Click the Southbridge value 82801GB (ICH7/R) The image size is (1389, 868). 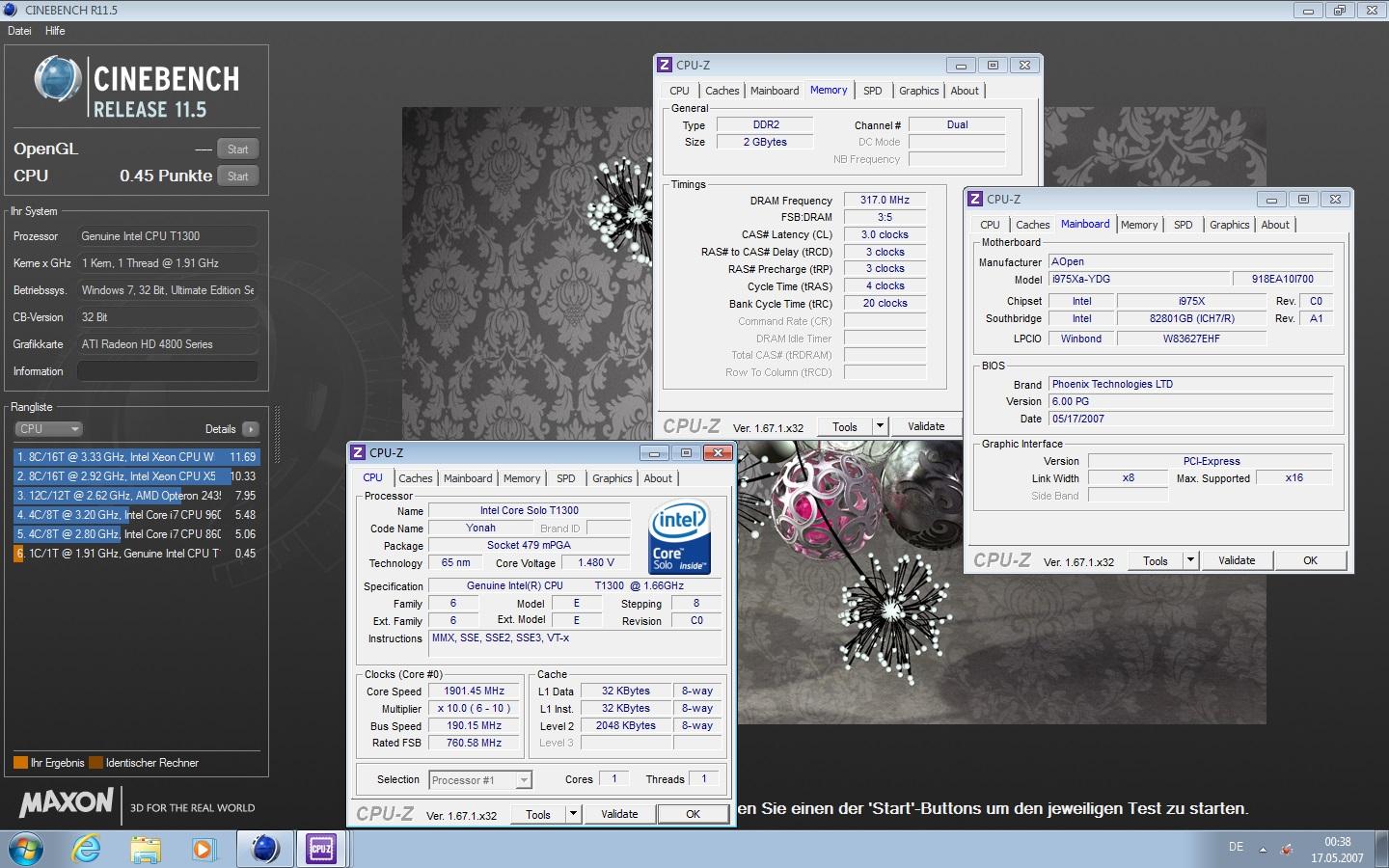tap(1191, 319)
